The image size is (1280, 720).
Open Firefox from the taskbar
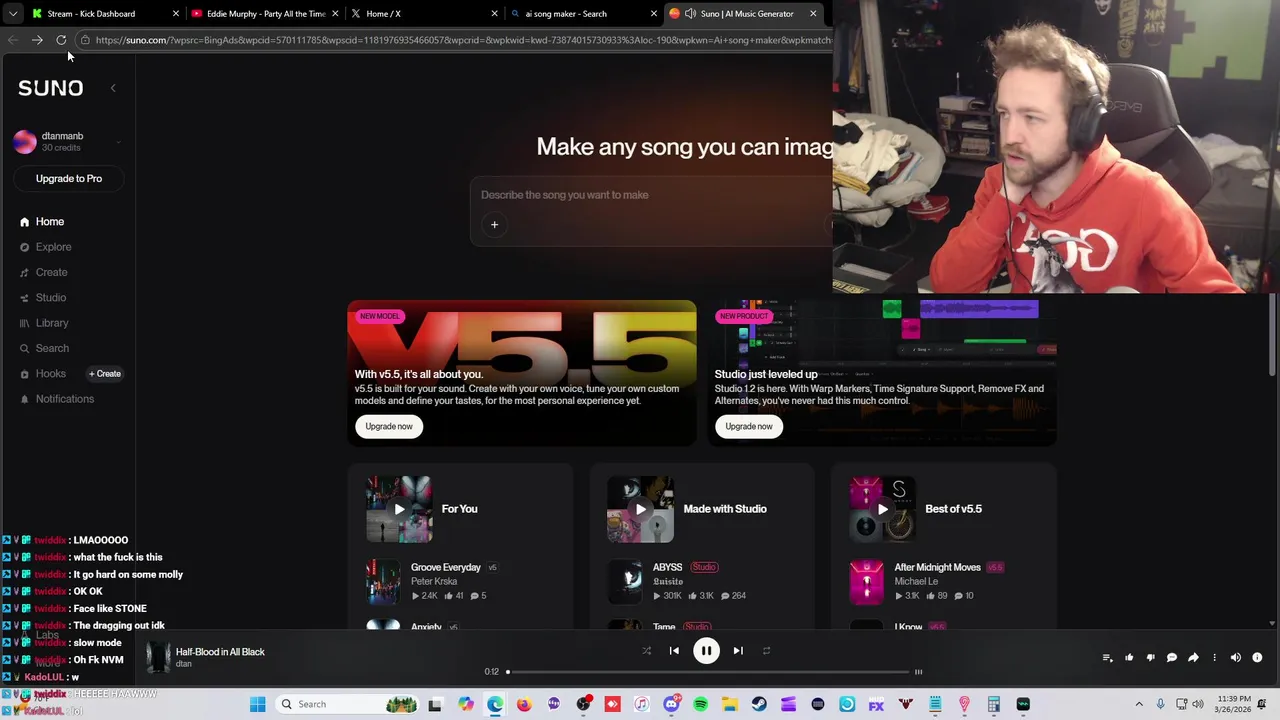click(524, 705)
